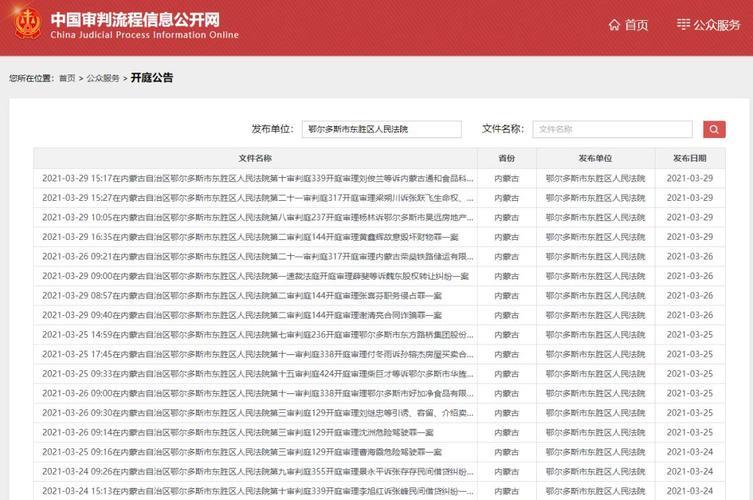Click publish date 2021-03-25 in the 09:33 row

pos(690,374)
